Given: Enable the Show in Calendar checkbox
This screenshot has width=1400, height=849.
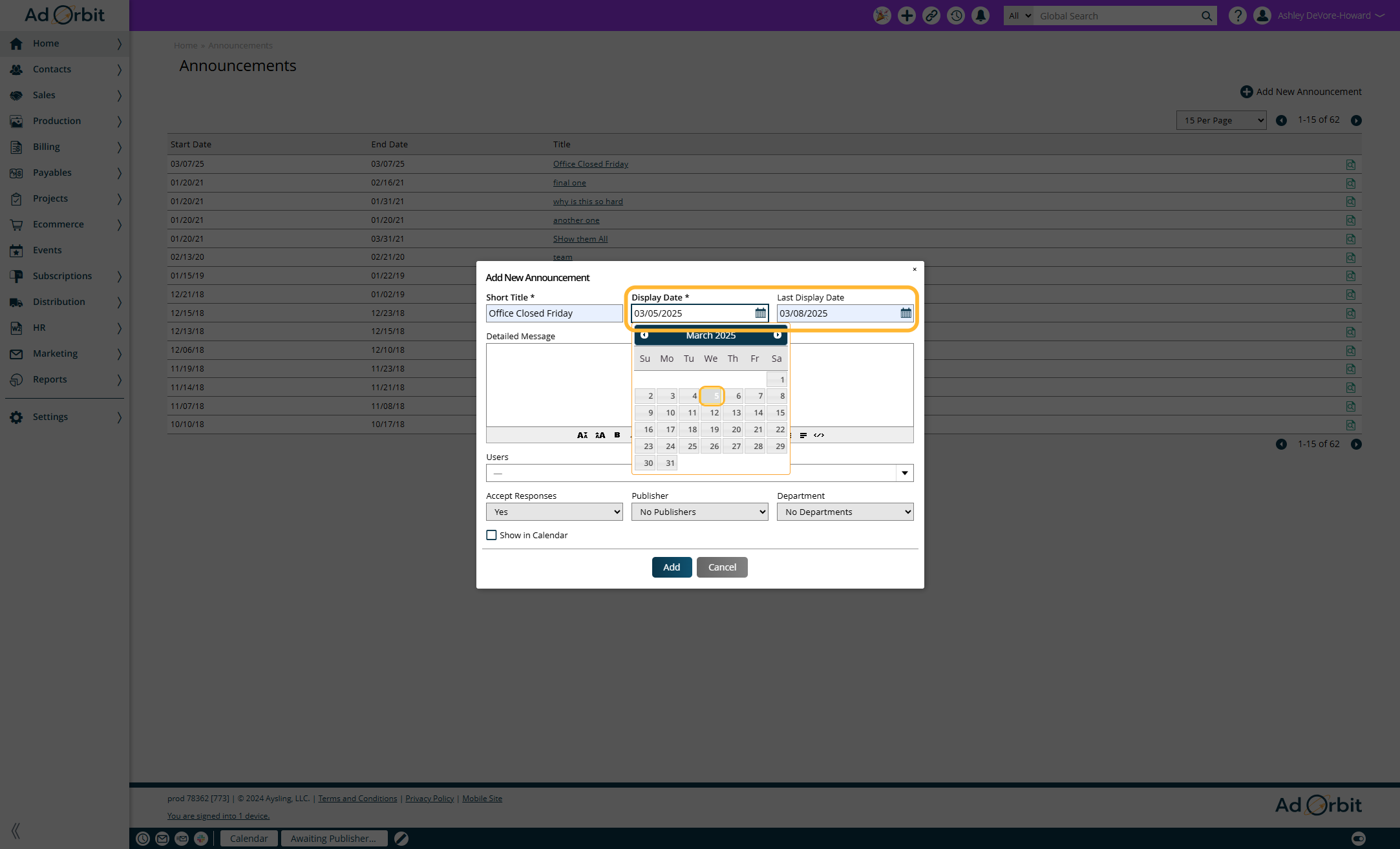Looking at the screenshot, I should point(491,535).
